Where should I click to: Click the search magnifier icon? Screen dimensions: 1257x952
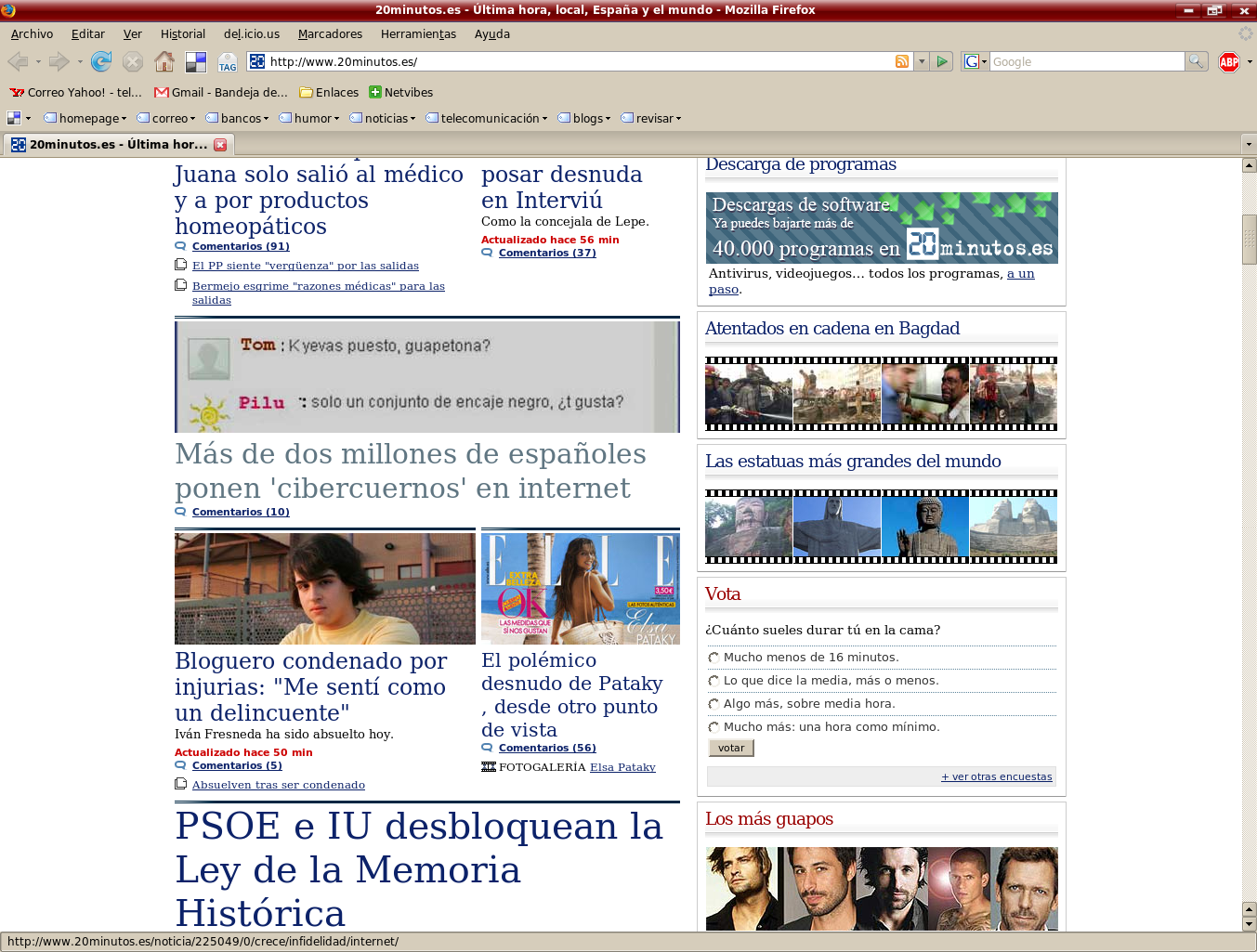tap(1197, 62)
